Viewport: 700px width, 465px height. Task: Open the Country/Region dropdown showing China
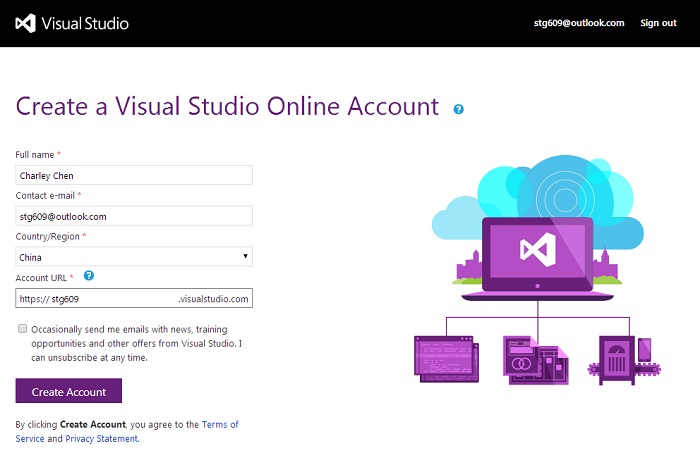click(x=134, y=257)
